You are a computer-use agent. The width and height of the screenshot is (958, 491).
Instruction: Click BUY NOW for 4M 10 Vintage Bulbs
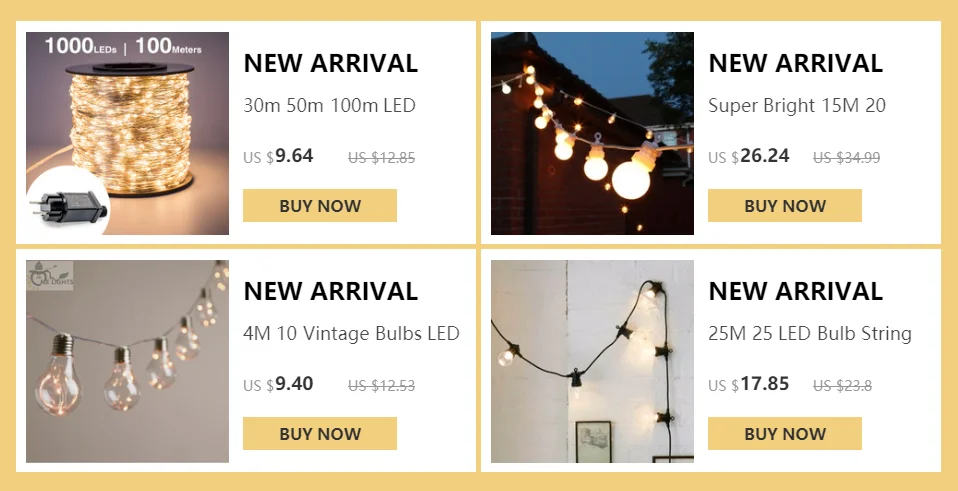[320, 434]
